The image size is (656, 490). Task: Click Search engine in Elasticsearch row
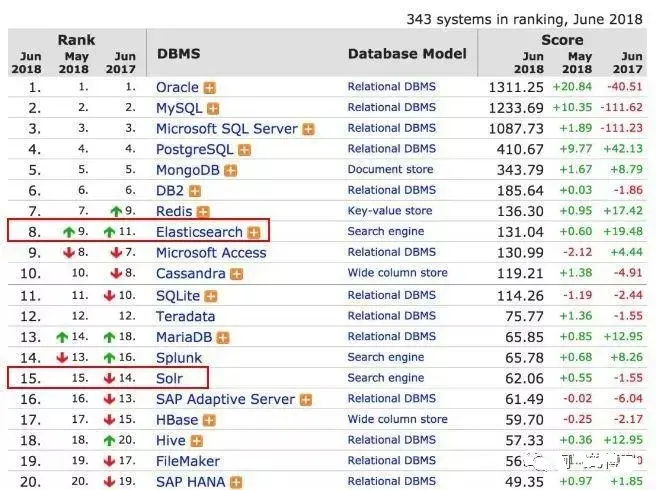pos(386,232)
